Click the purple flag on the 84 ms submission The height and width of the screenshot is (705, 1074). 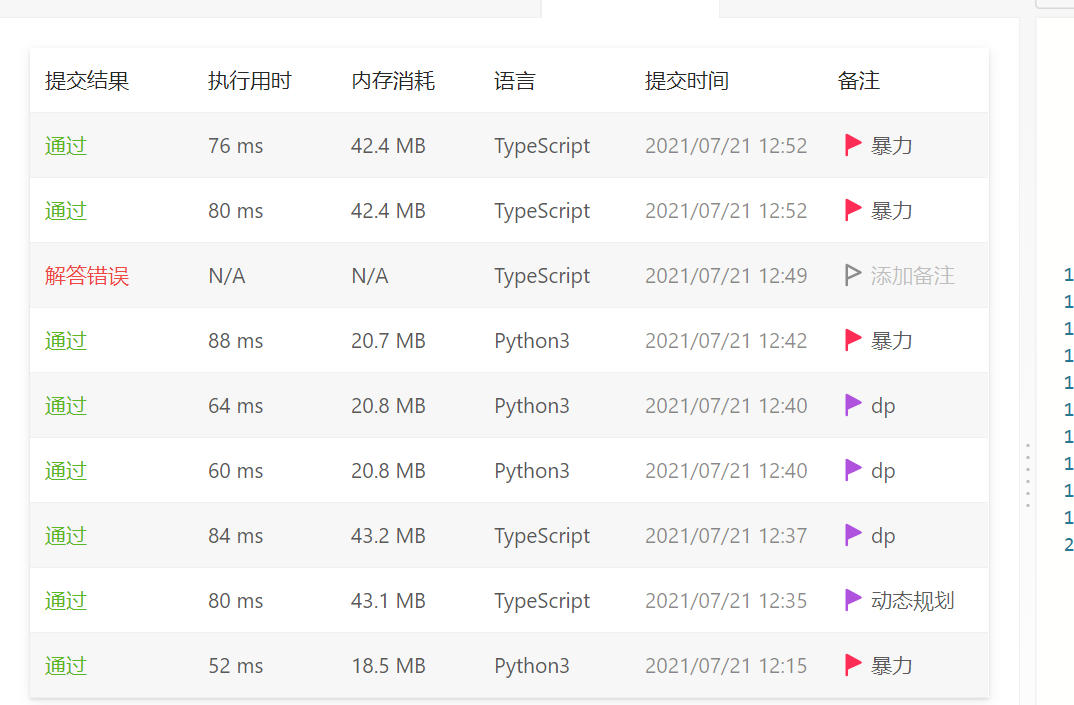(853, 535)
